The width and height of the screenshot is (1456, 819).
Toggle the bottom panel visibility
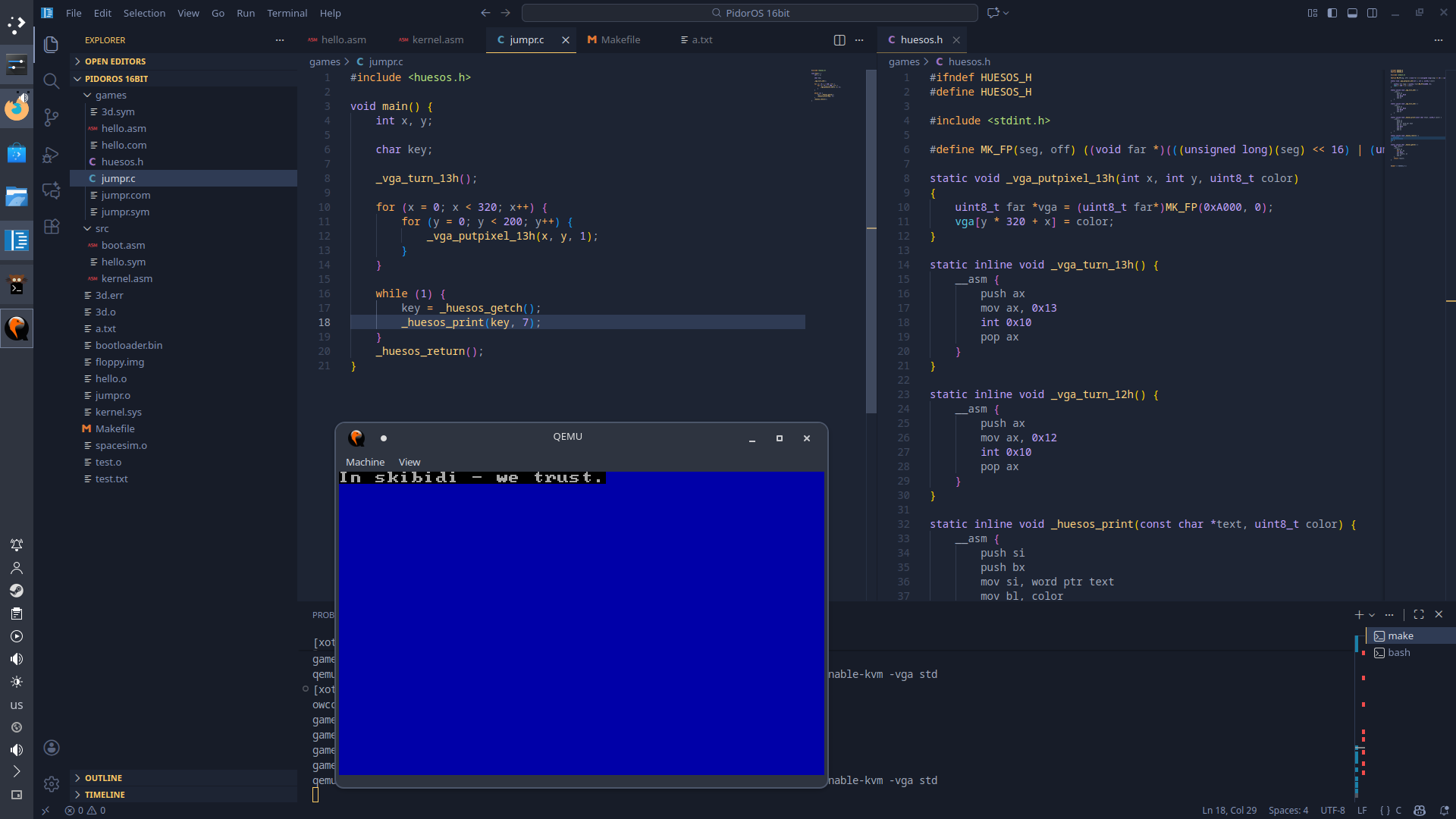pos(1353,13)
